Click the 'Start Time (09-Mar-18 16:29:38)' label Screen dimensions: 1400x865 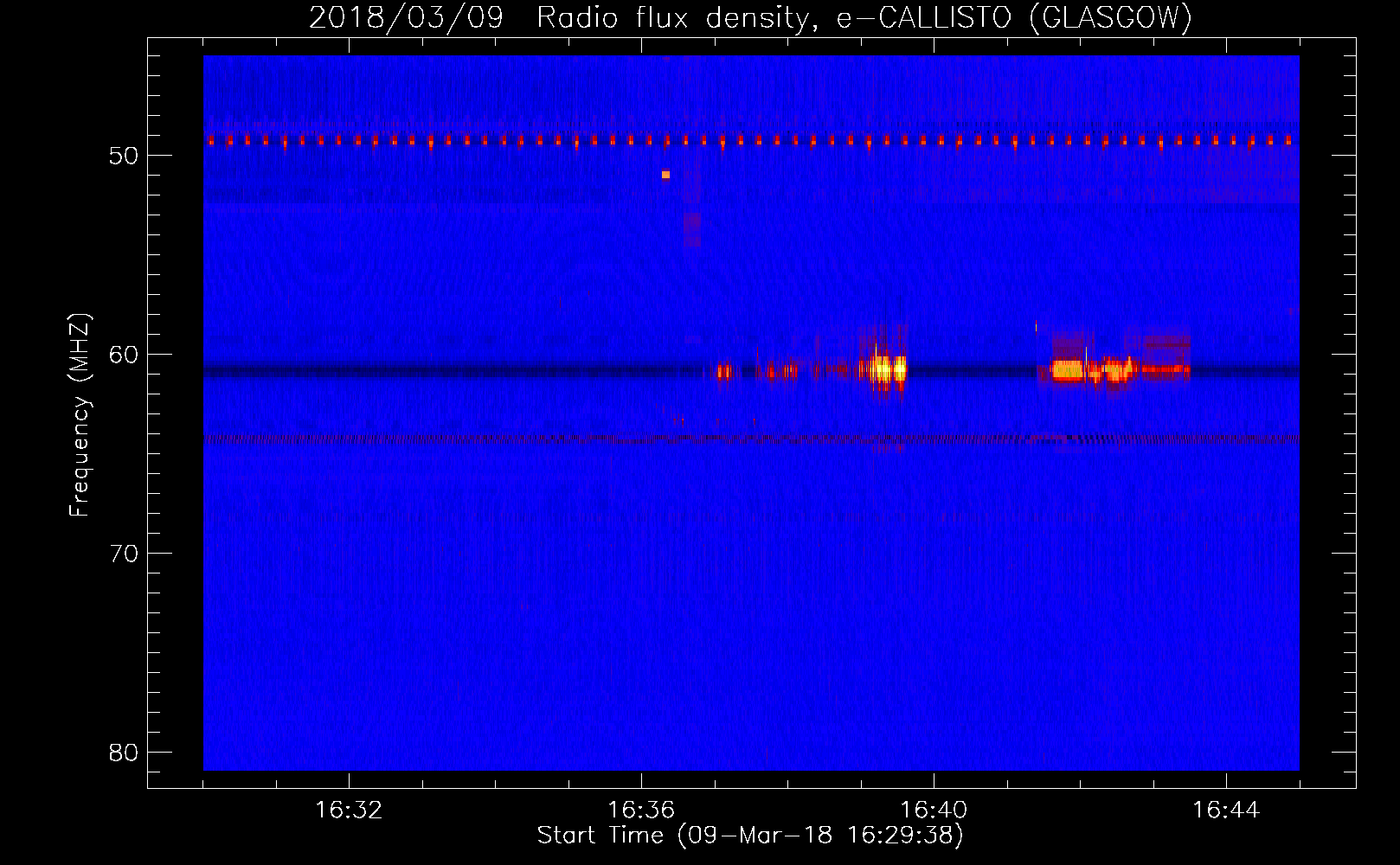[x=750, y=836]
